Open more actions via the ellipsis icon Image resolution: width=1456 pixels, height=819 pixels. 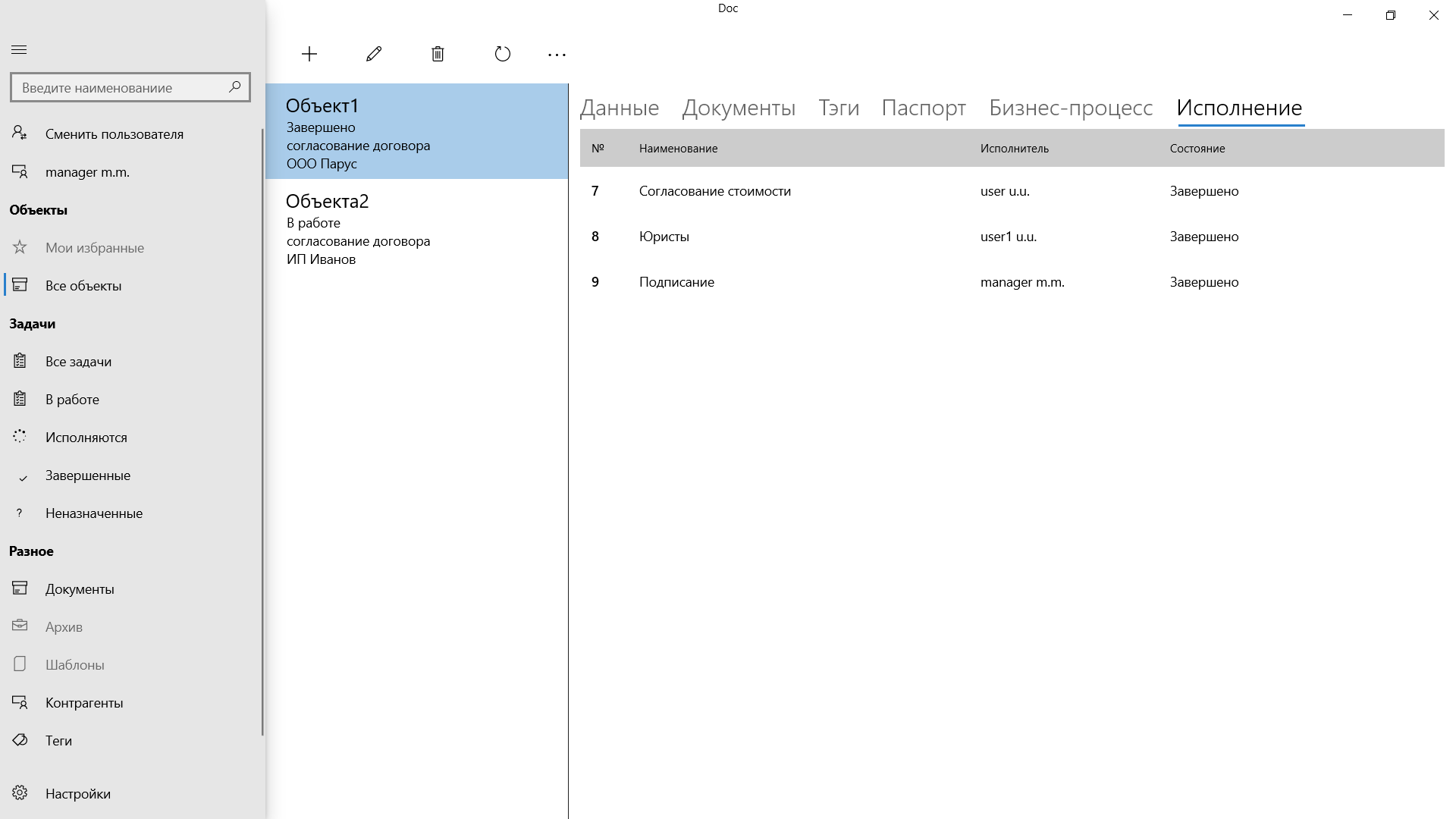[x=557, y=54]
